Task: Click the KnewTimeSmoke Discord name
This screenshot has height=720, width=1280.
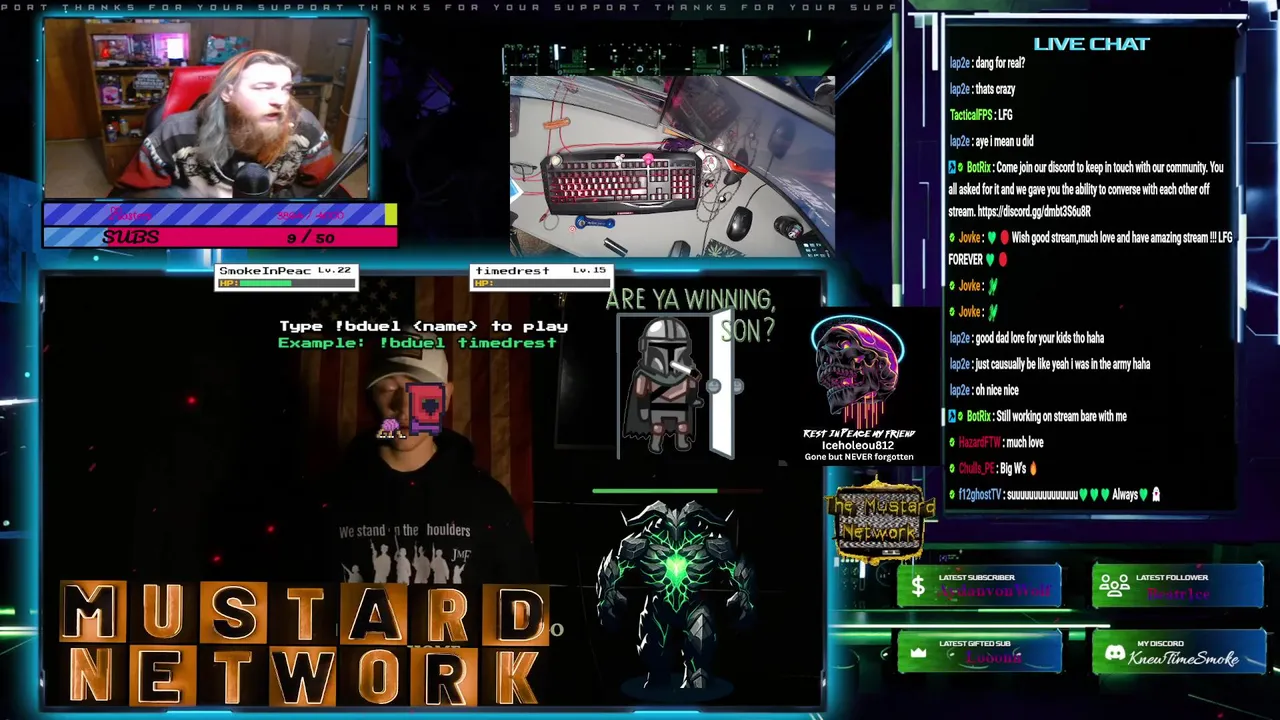Action: click(1183, 657)
